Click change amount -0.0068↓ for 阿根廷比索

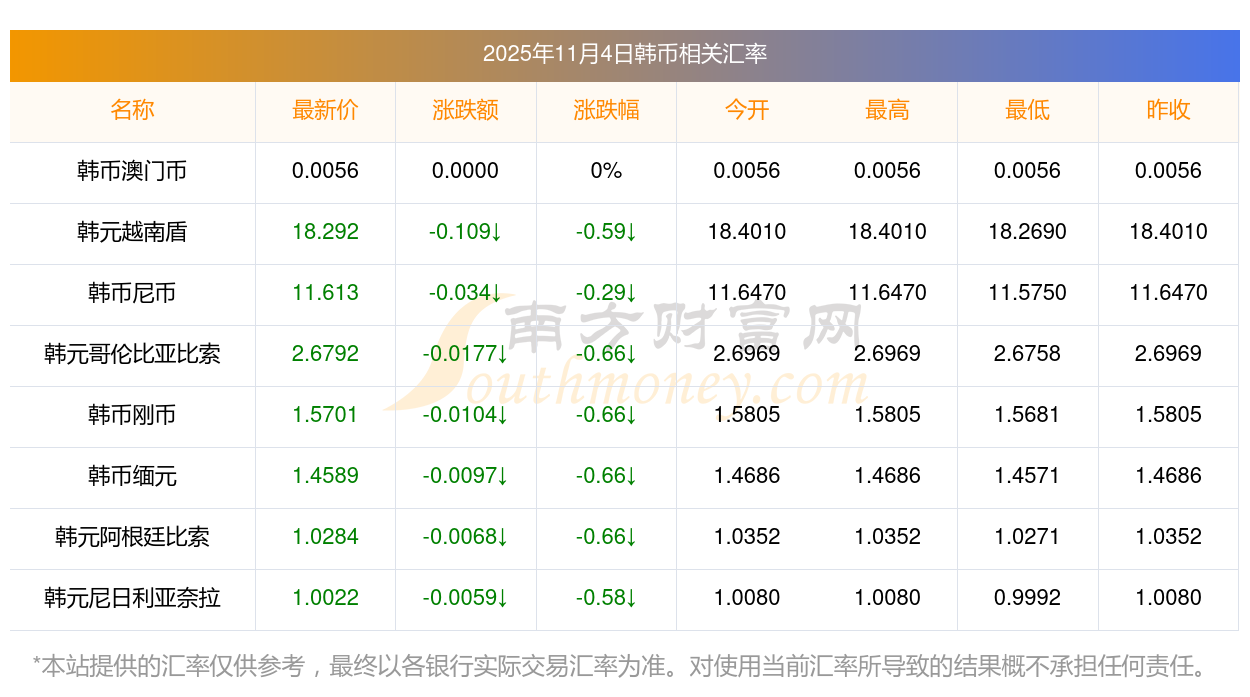click(466, 537)
